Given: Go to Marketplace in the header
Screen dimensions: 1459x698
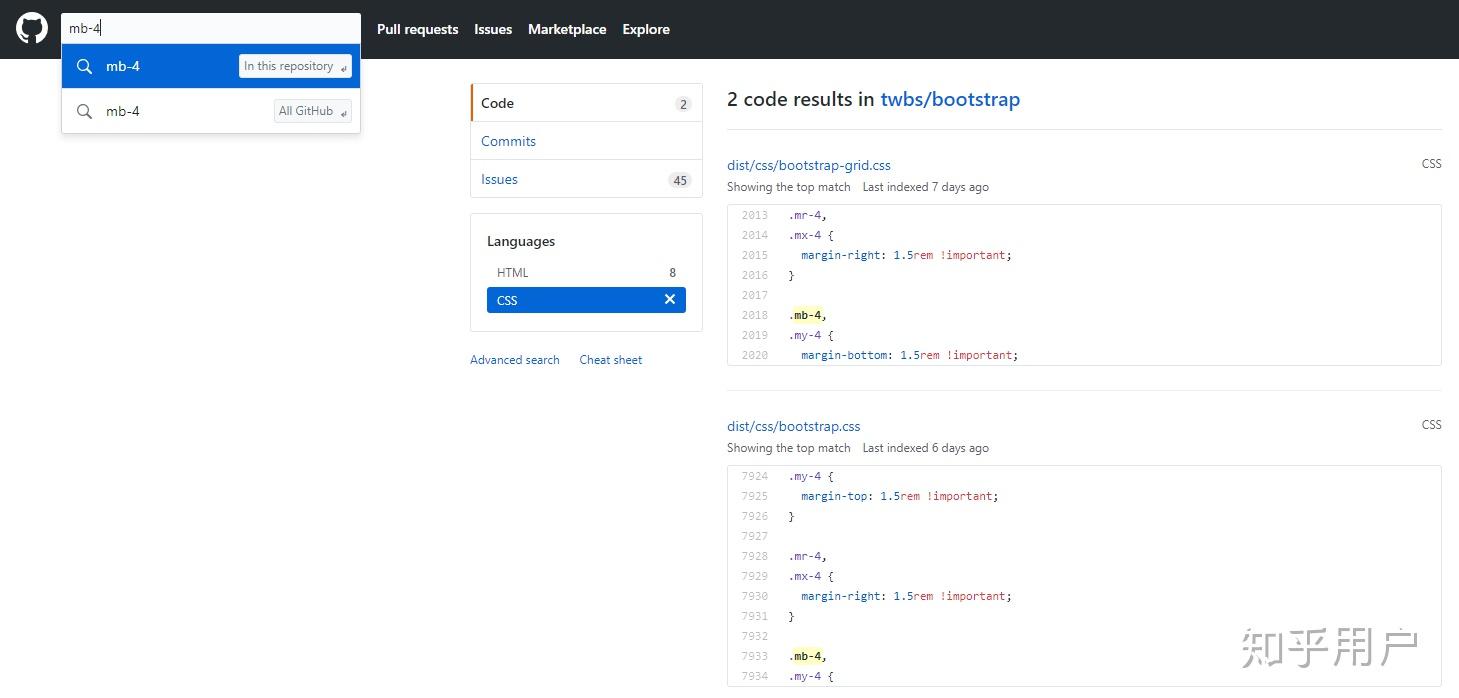Looking at the screenshot, I should (567, 29).
